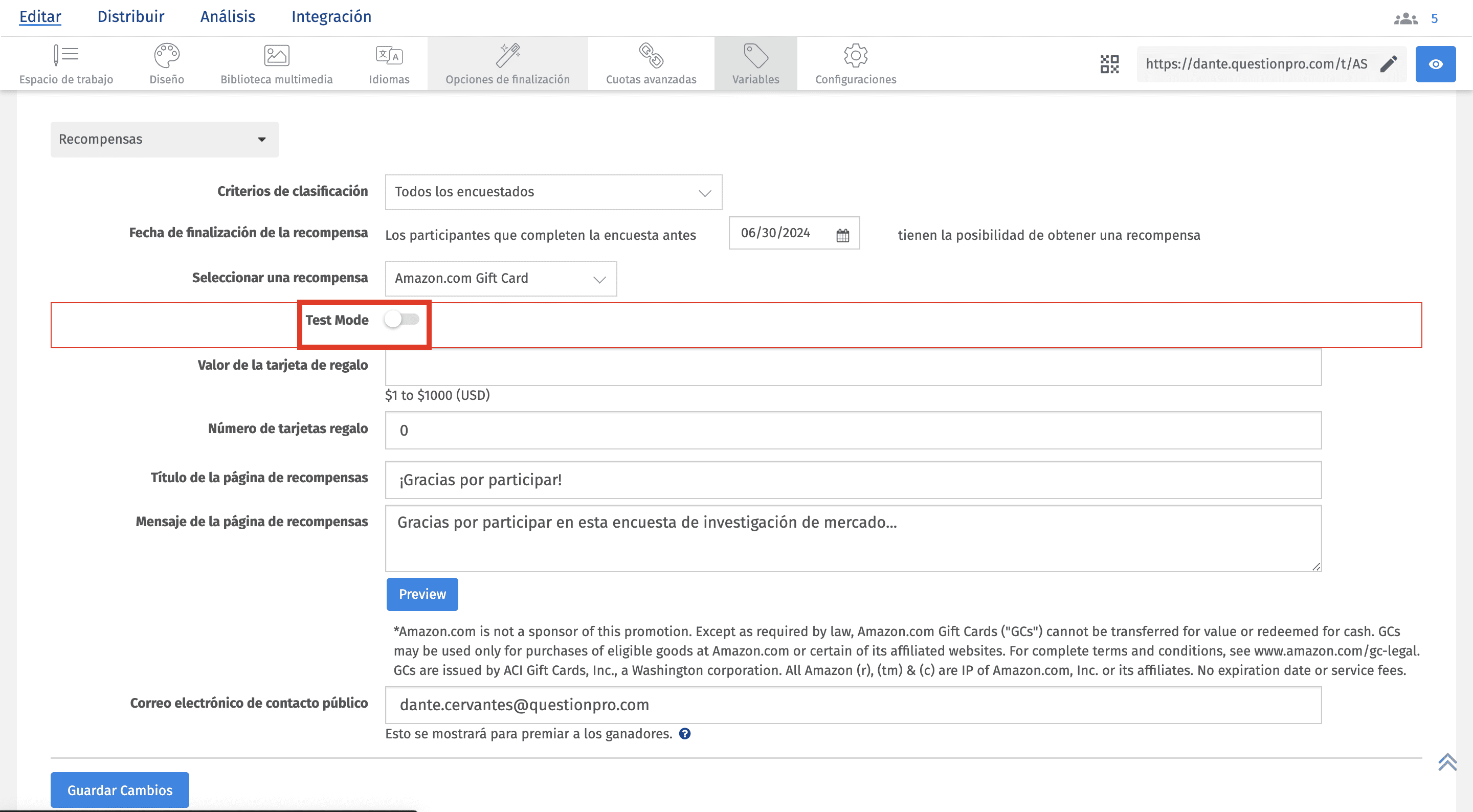Open Criterios de clasificación dropdown
The image size is (1473, 812).
coord(553,192)
